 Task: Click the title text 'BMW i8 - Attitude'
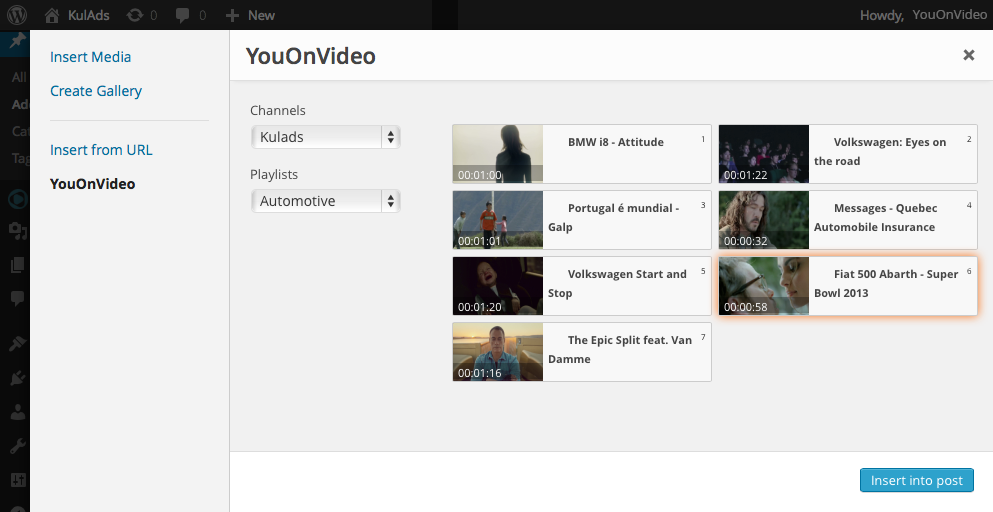pyautogui.click(x=616, y=142)
